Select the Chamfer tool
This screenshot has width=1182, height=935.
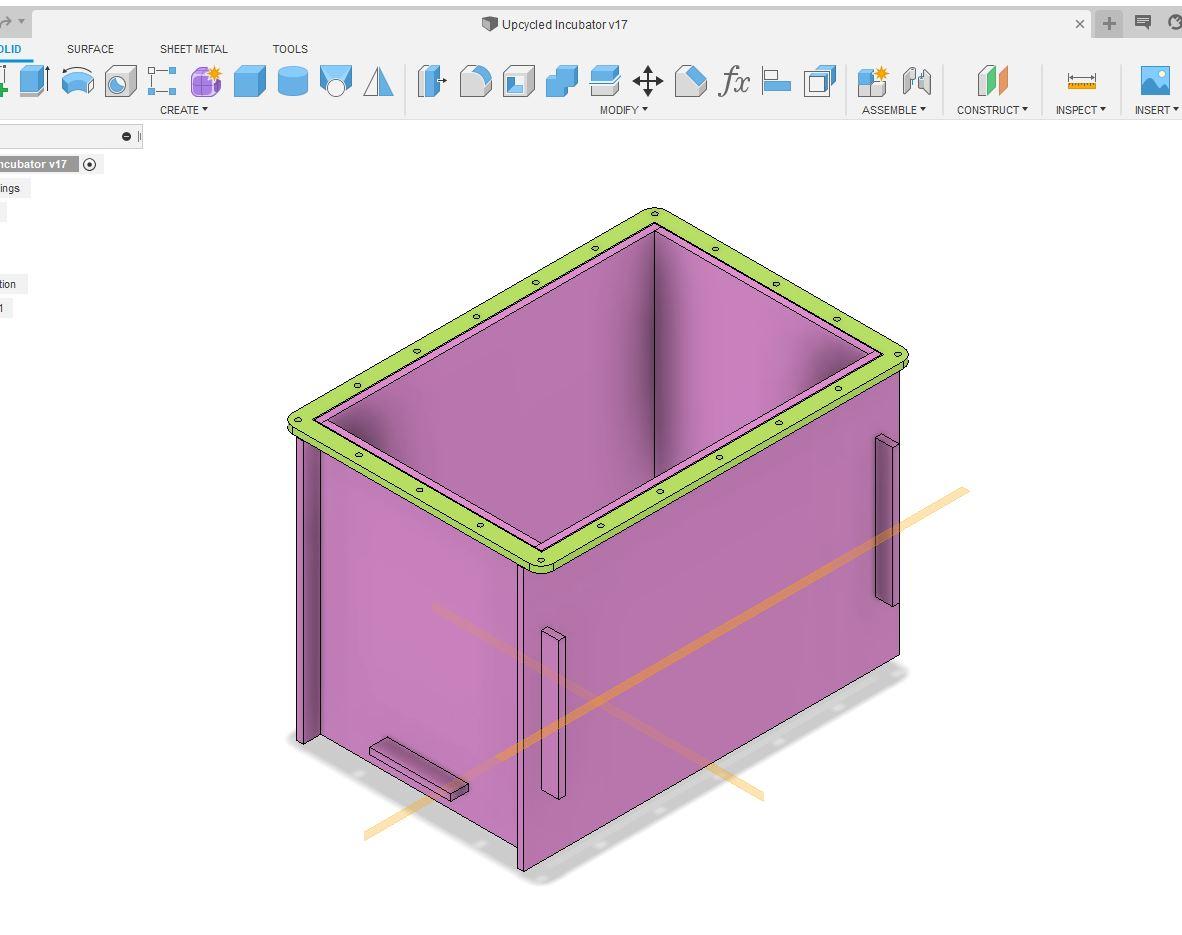pos(691,81)
